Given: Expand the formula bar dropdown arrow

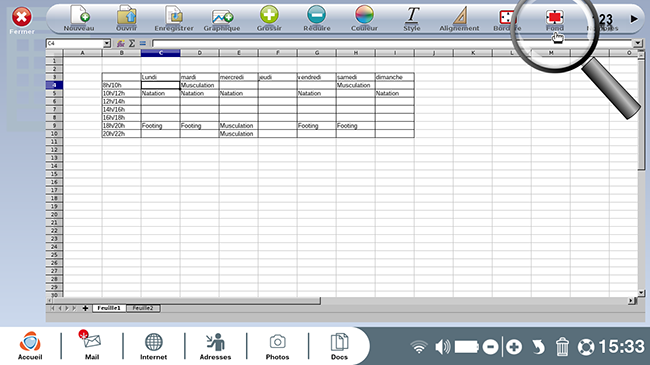Looking at the screenshot, I should [637, 43].
